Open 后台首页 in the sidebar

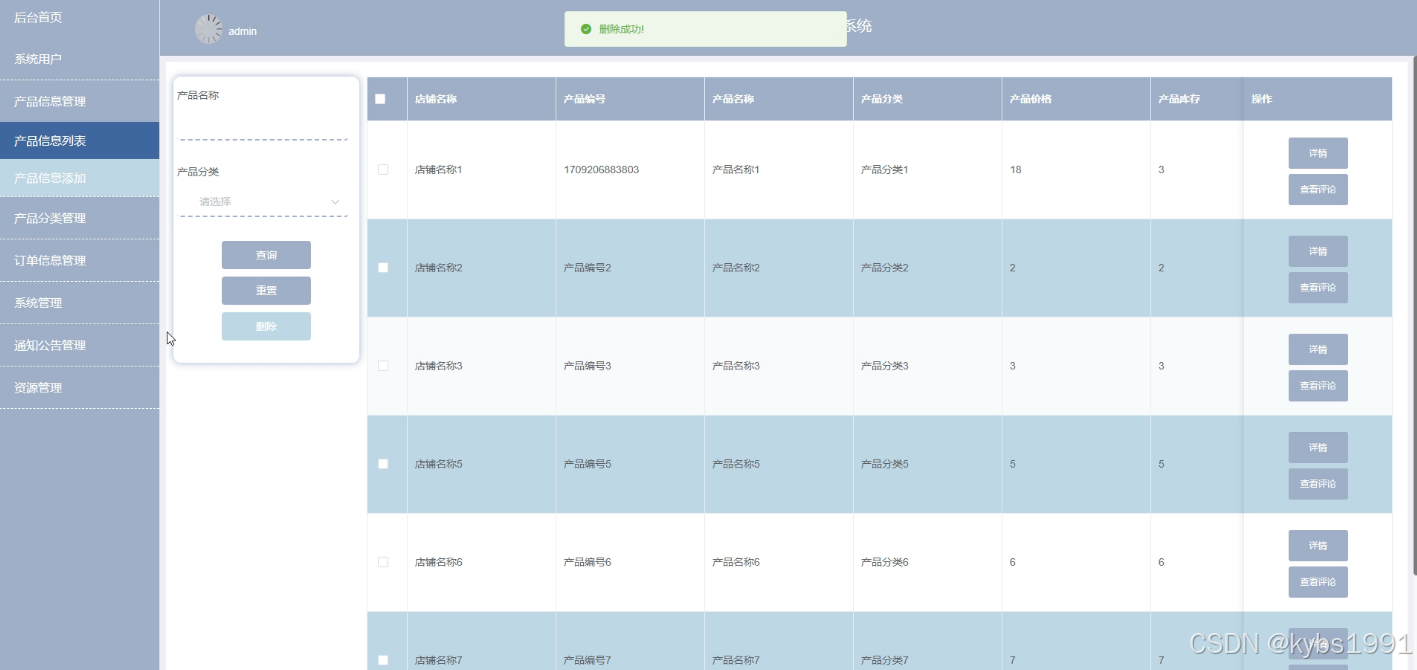click(79, 17)
